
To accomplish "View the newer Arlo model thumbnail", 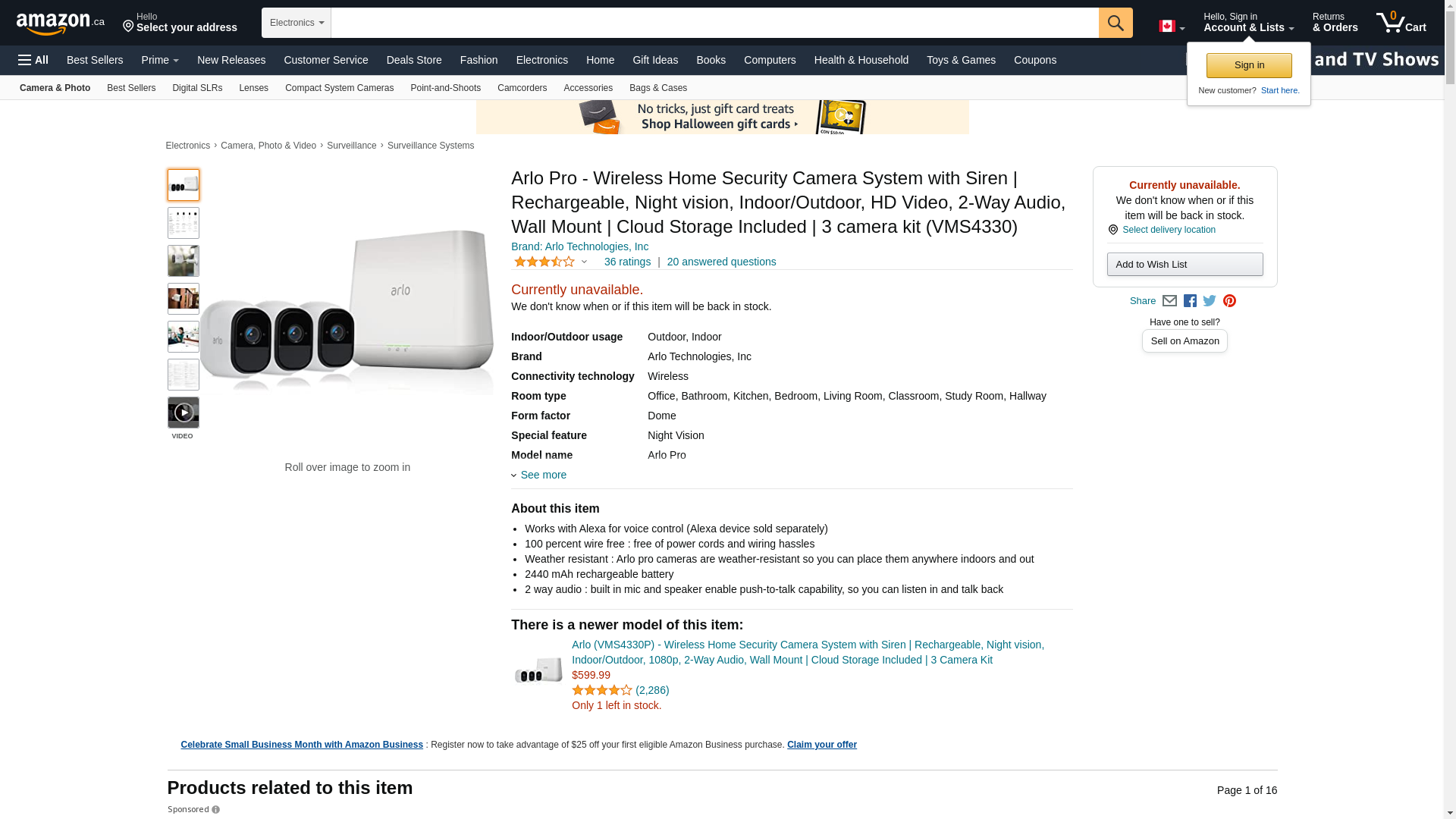I will tap(538, 670).
